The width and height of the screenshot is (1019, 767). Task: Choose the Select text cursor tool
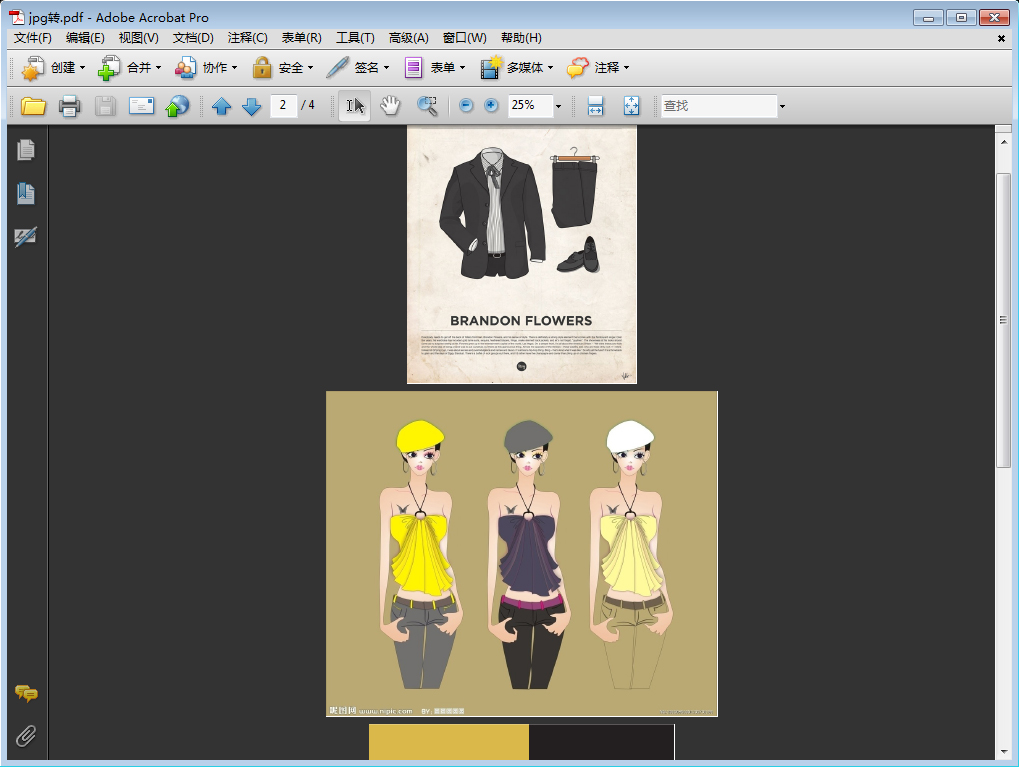(x=355, y=105)
